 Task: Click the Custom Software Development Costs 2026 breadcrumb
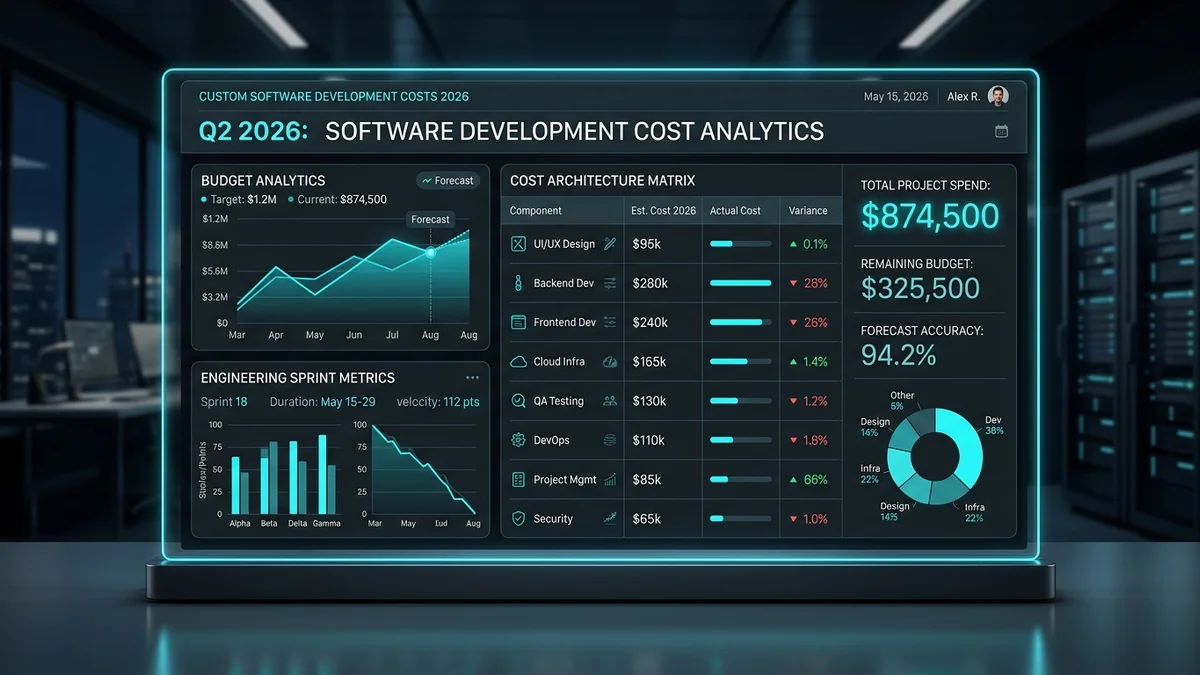click(x=334, y=97)
